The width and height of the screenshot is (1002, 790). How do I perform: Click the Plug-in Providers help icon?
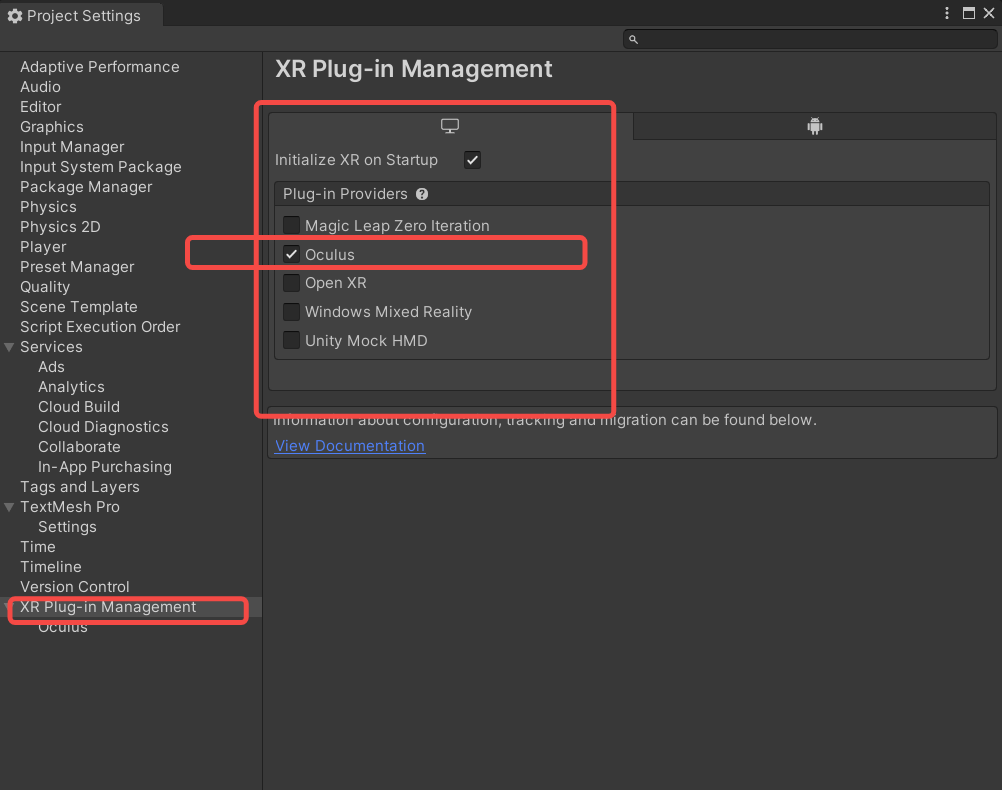pos(422,194)
